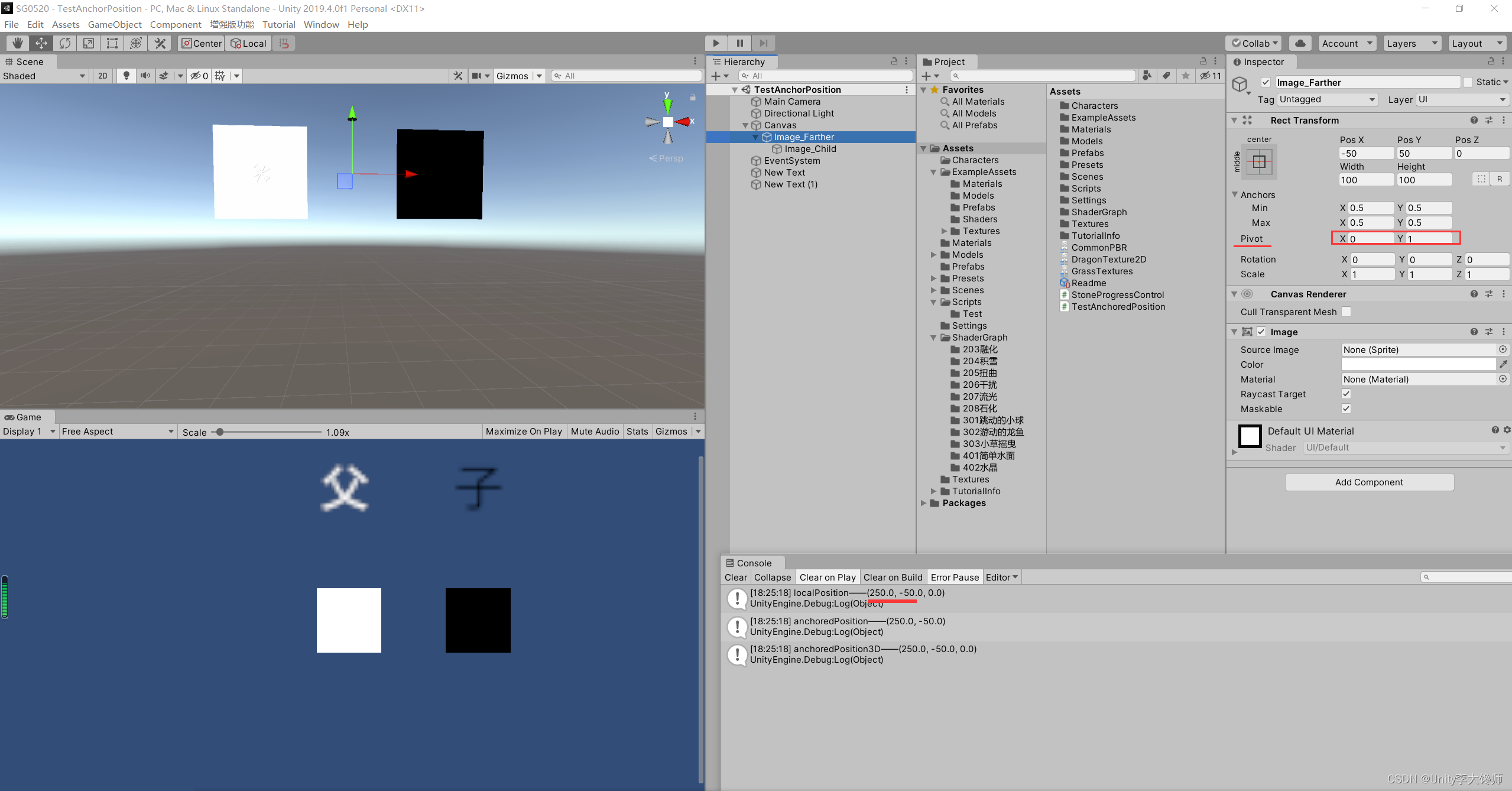This screenshot has width=1512, height=791.
Task: Click the Play button to run the scene
Action: tap(716, 43)
